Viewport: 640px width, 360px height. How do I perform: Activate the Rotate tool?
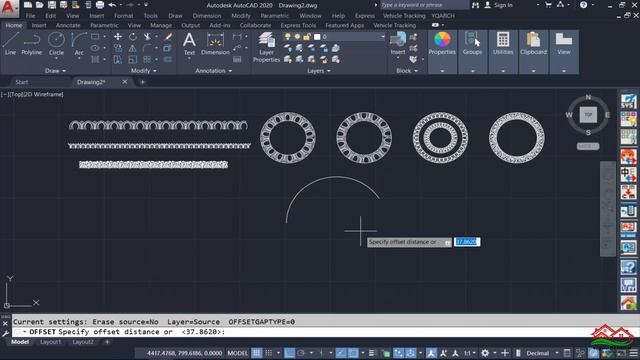(x=133, y=37)
